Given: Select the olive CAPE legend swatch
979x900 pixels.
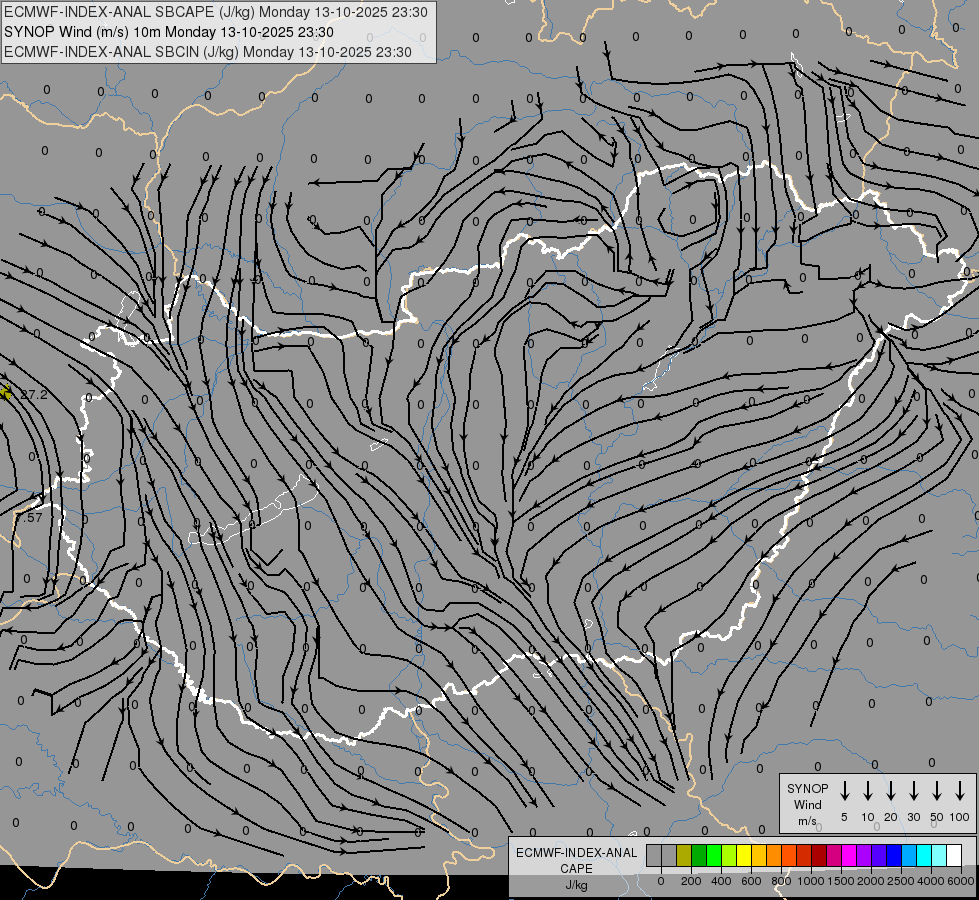Looking at the screenshot, I should pyautogui.click(x=684, y=855).
